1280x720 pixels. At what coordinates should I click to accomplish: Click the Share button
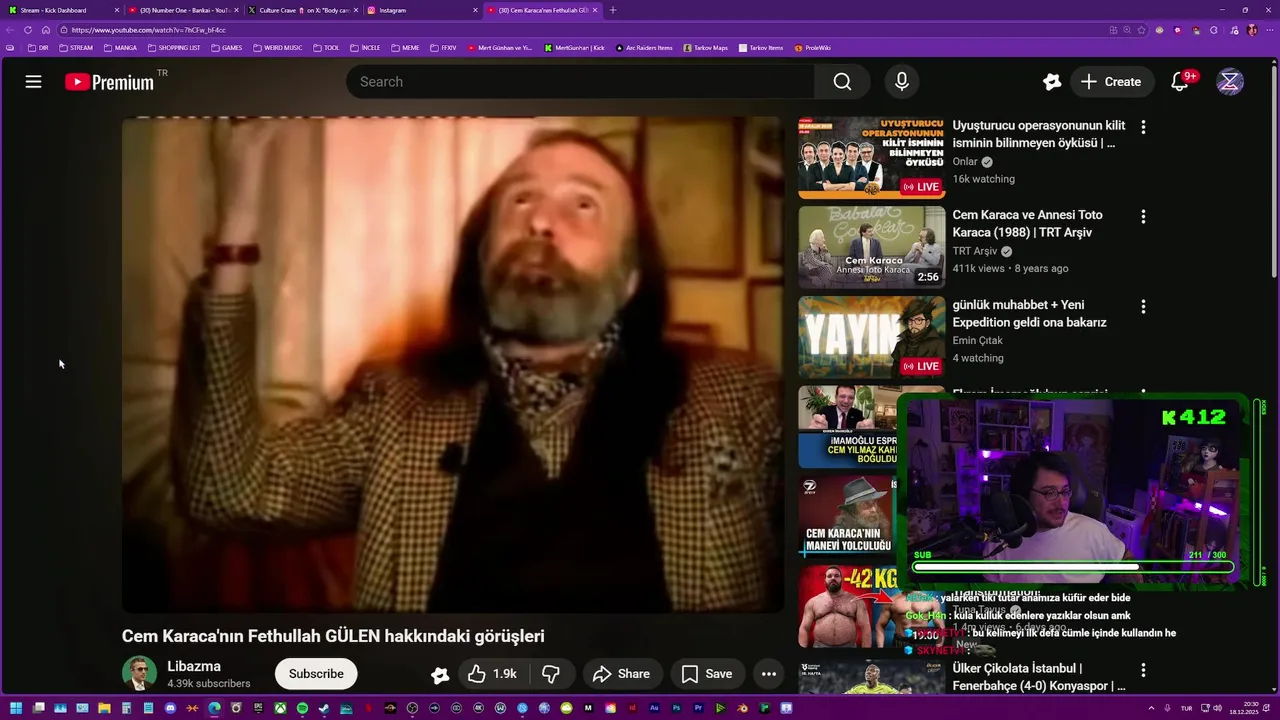[621, 674]
